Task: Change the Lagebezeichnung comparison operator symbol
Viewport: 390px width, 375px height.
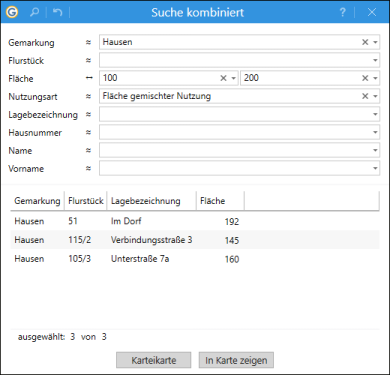Action: 88,114
